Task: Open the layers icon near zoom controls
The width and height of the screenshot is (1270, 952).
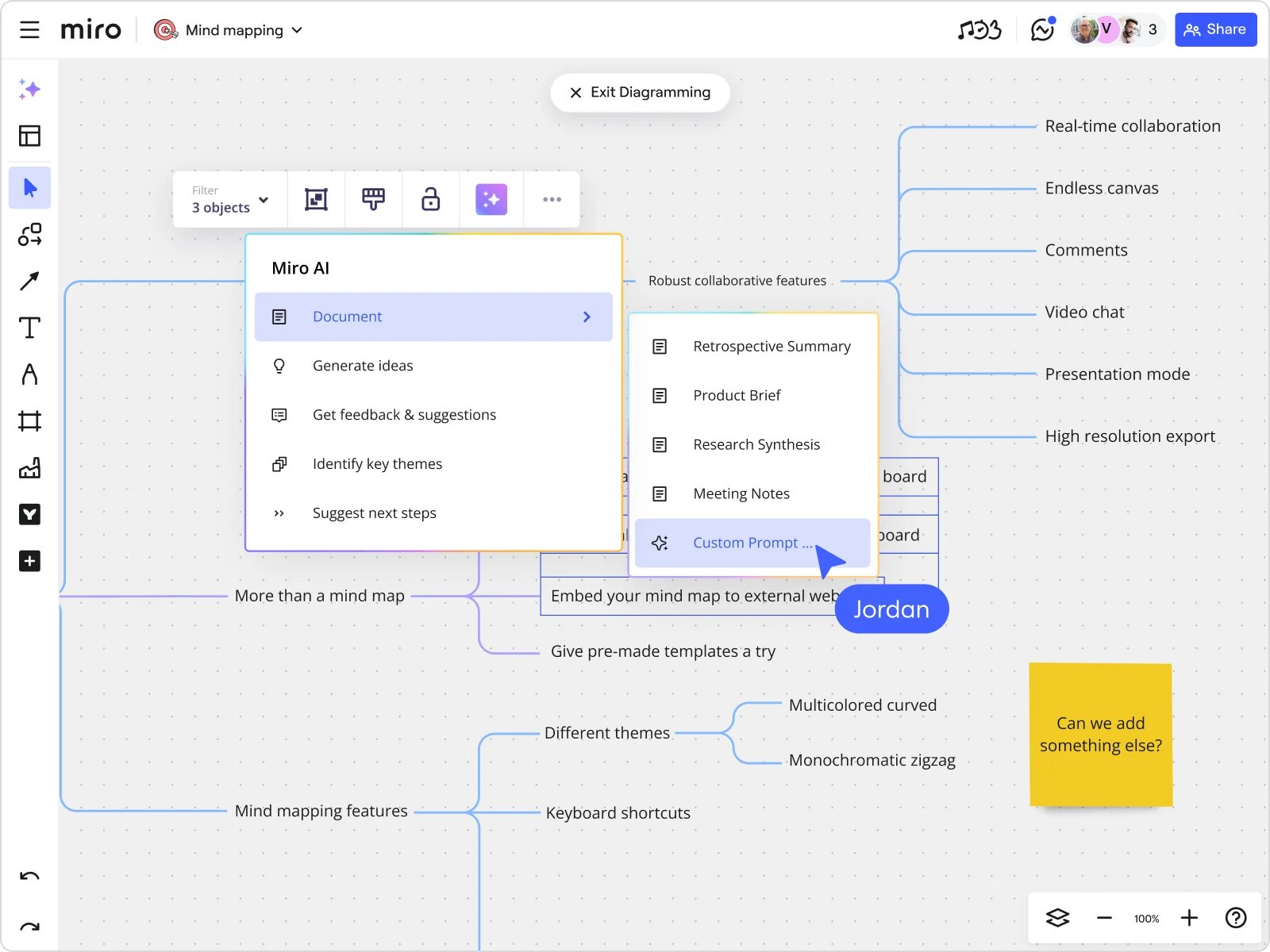Action: click(1056, 918)
